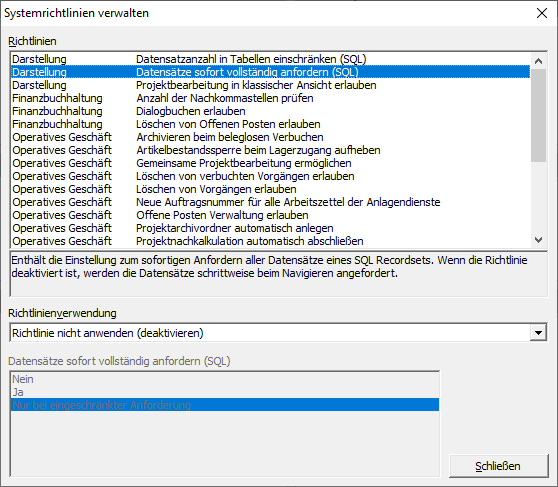The width and height of the screenshot is (558, 487).
Task: Close the Systemrichtlinien verwalten dialog
Action: 542,13
